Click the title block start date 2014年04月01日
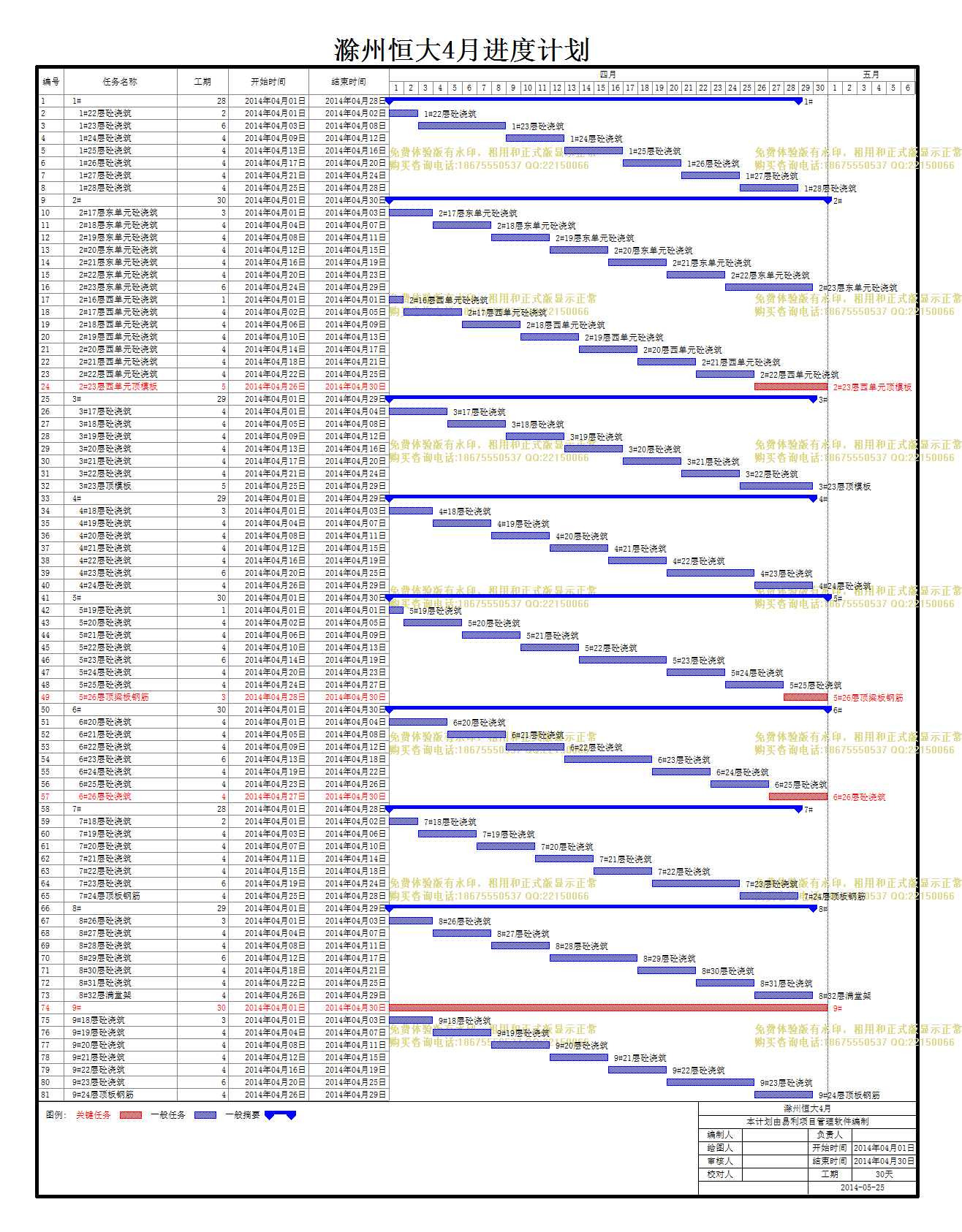Image resolution: width=962 pixels, height=1232 pixels. [x=884, y=1148]
